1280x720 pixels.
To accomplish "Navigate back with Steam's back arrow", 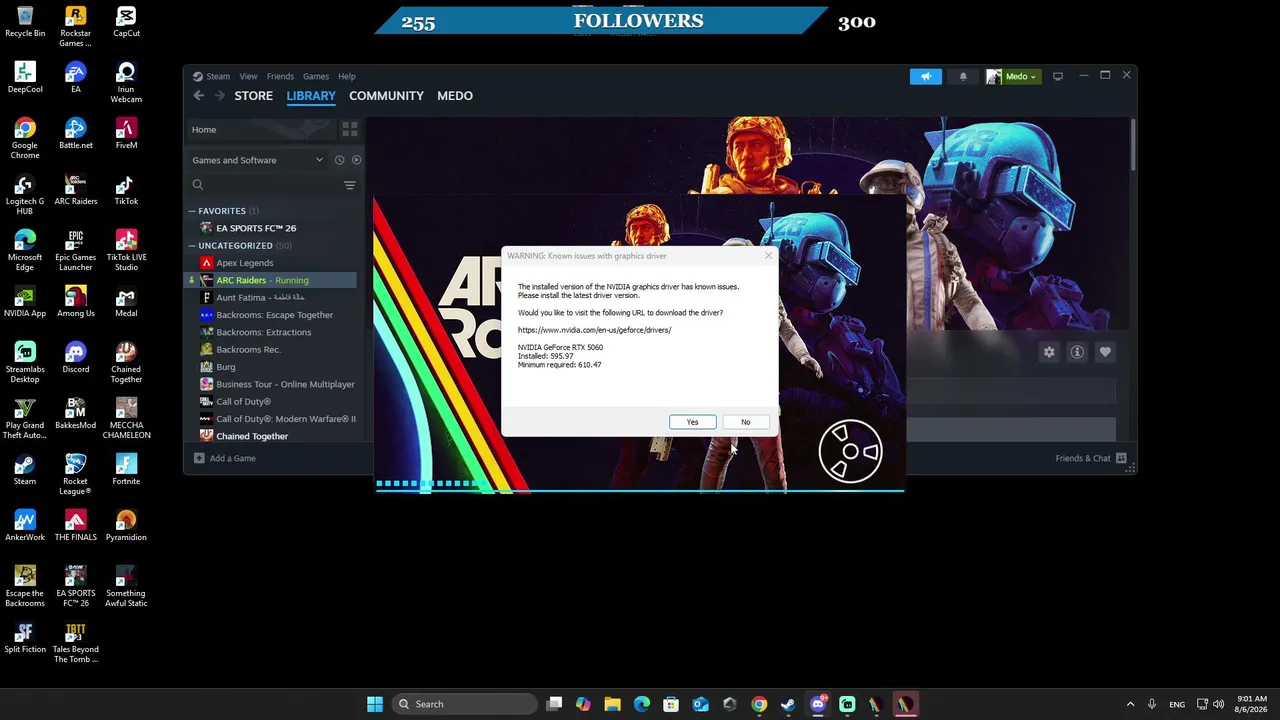I will tap(198, 96).
